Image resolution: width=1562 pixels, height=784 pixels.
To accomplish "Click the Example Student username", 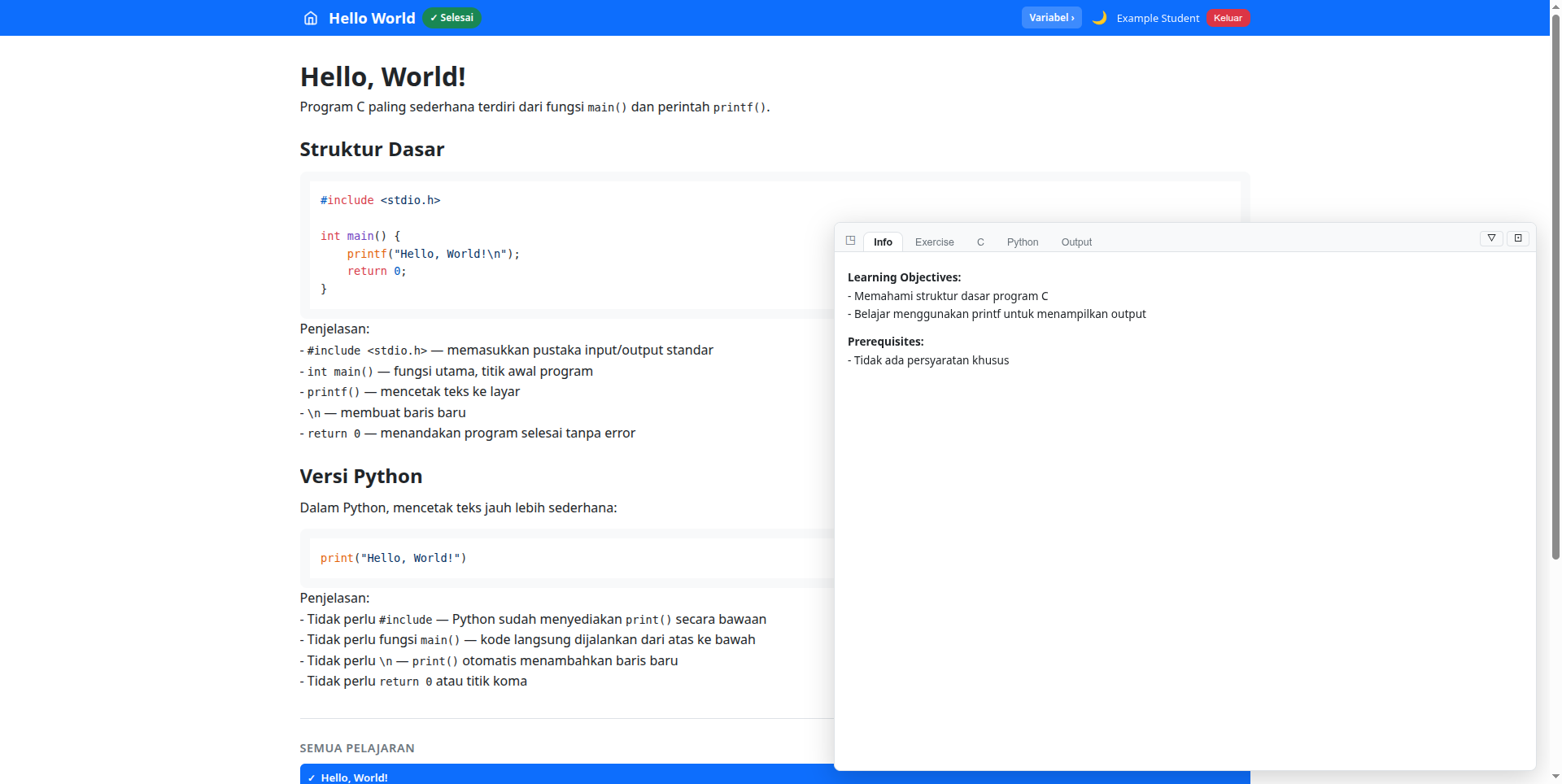I will pyautogui.click(x=1157, y=18).
